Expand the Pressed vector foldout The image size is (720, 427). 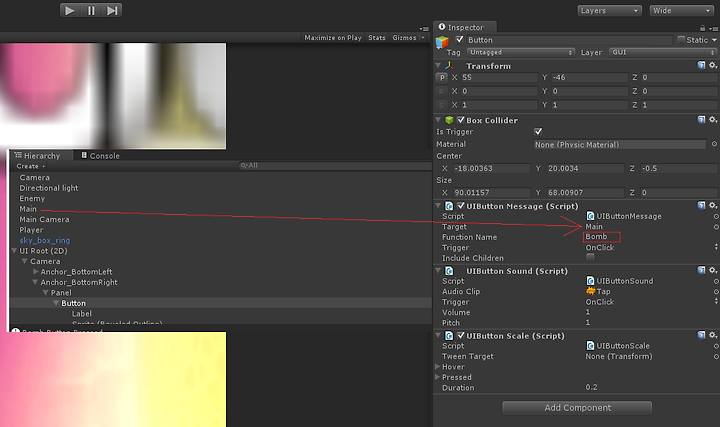pyautogui.click(x=438, y=377)
